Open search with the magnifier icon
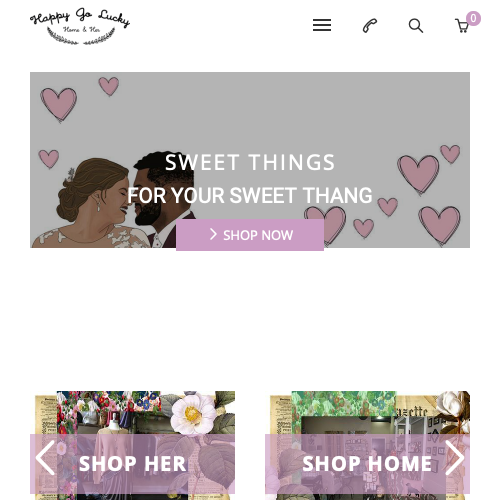This screenshot has height=500, width=500. pyautogui.click(x=416, y=26)
